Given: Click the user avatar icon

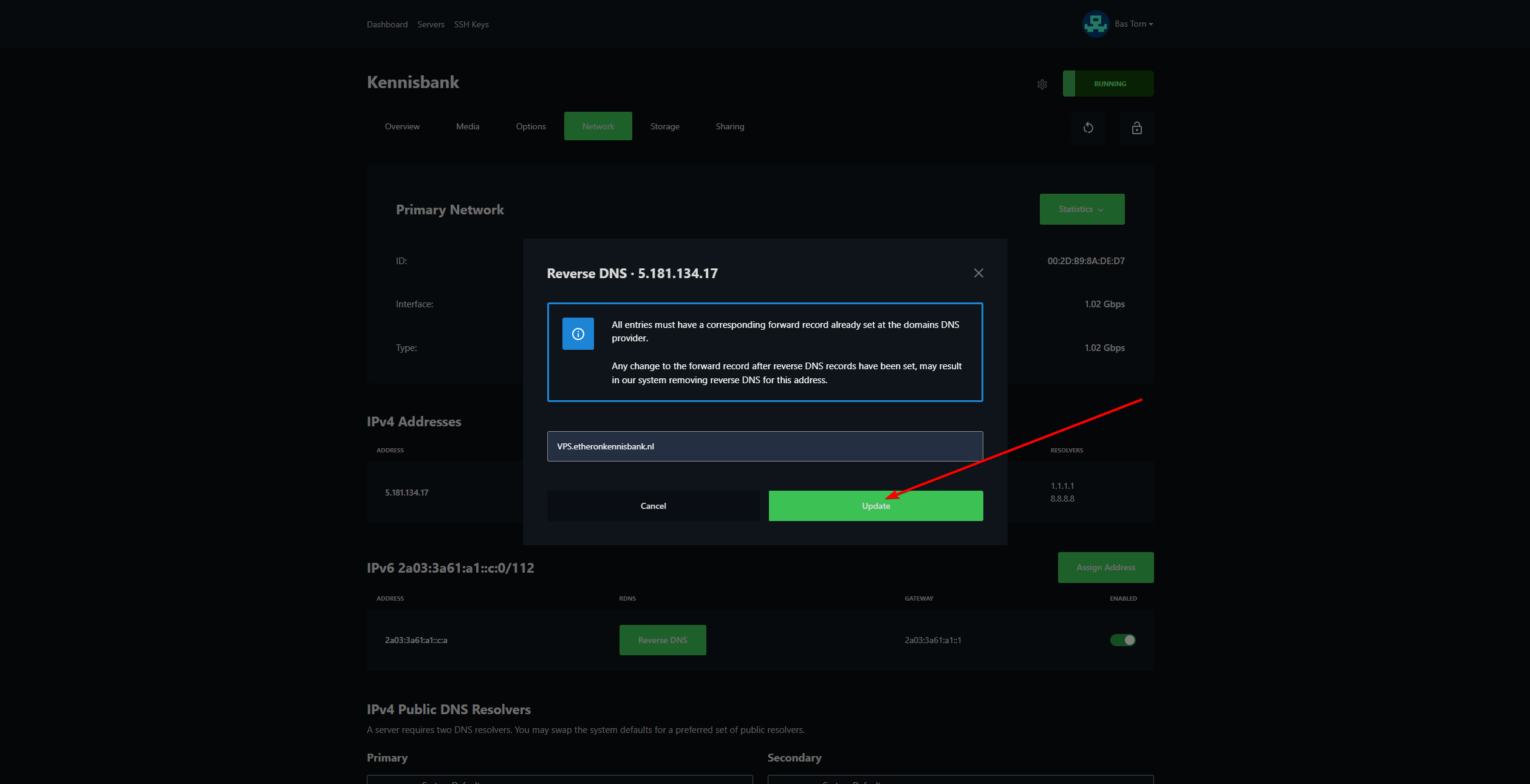Looking at the screenshot, I should (1096, 24).
